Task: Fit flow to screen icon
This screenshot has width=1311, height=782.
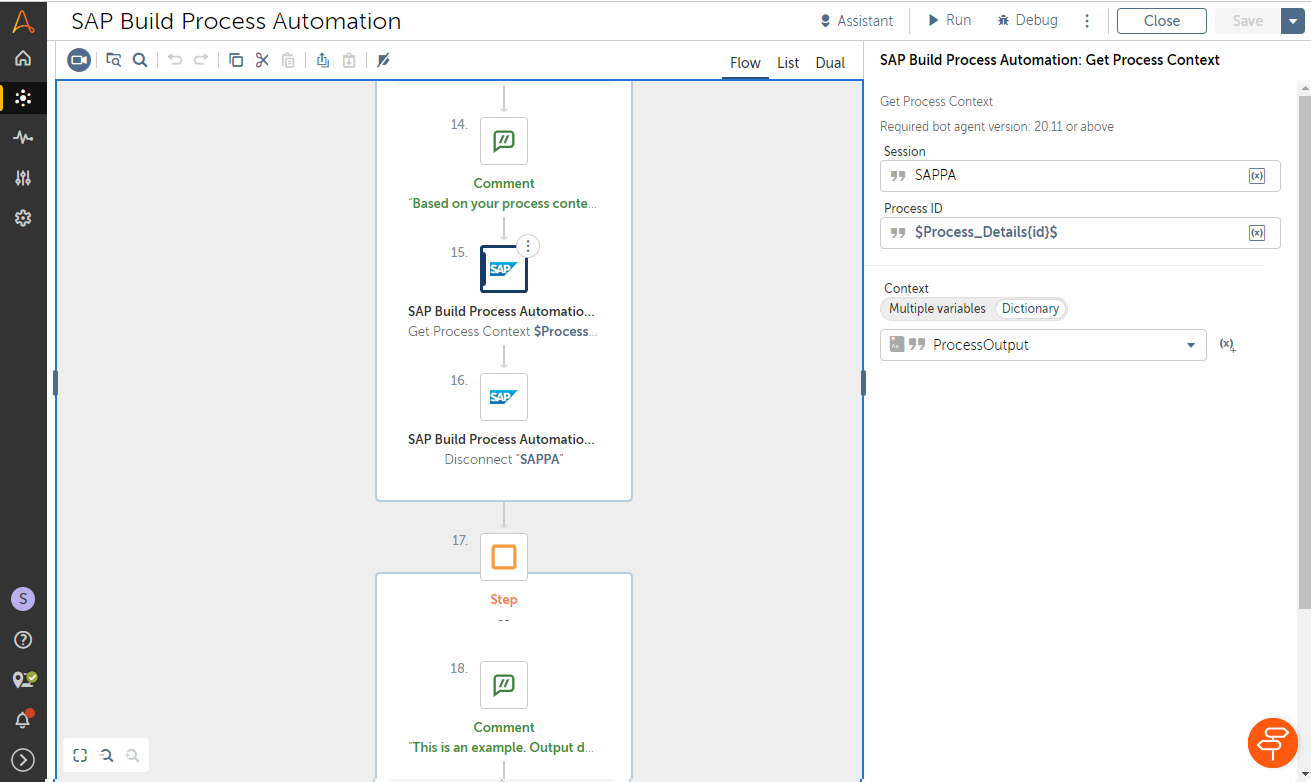Action: pos(80,755)
